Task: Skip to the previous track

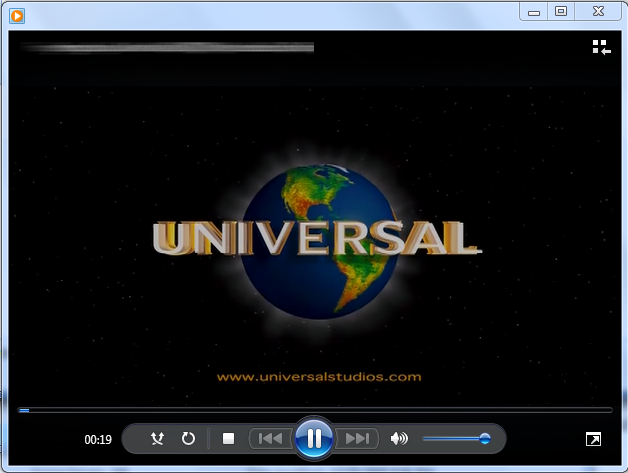Action: coord(271,439)
